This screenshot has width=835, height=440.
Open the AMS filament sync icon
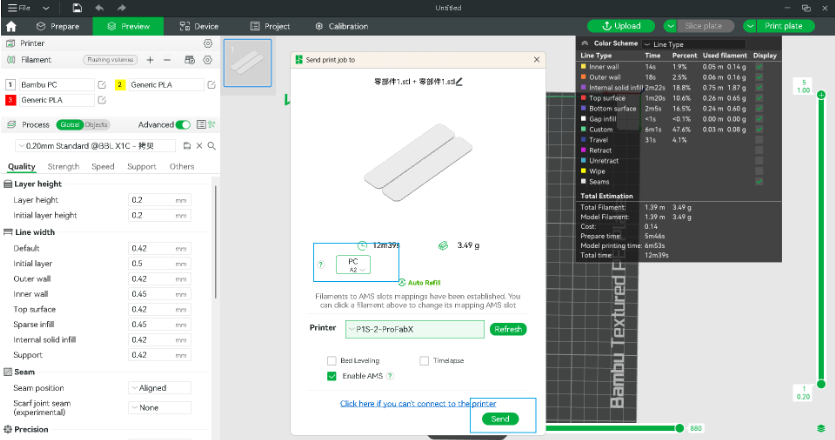pos(190,60)
